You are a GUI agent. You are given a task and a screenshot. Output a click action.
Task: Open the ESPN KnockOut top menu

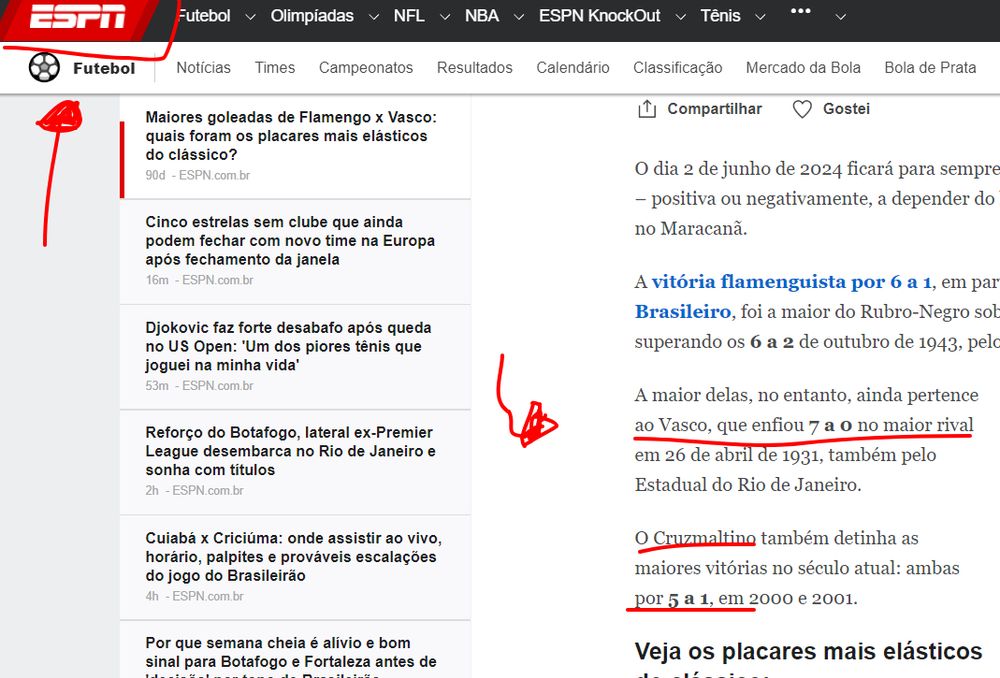pyautogui.click(x=599, y=16)
